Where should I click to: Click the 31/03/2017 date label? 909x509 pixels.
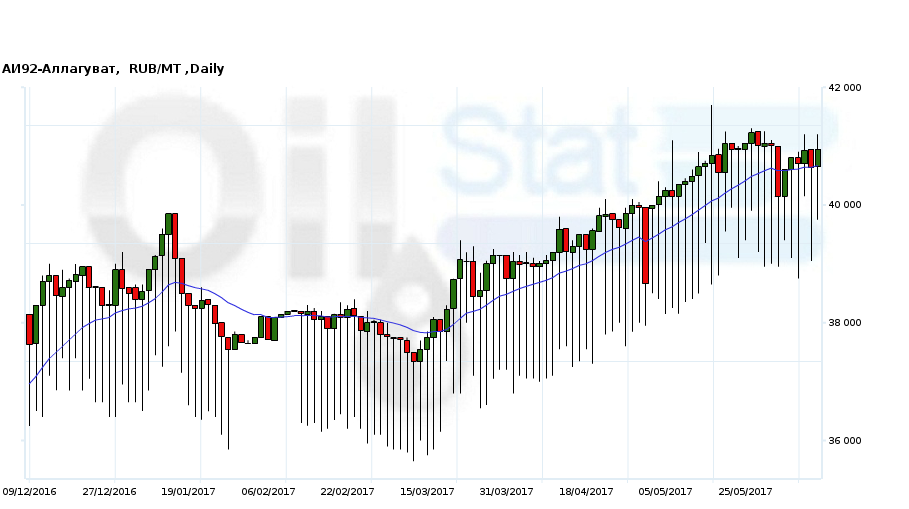coord(506,491)
